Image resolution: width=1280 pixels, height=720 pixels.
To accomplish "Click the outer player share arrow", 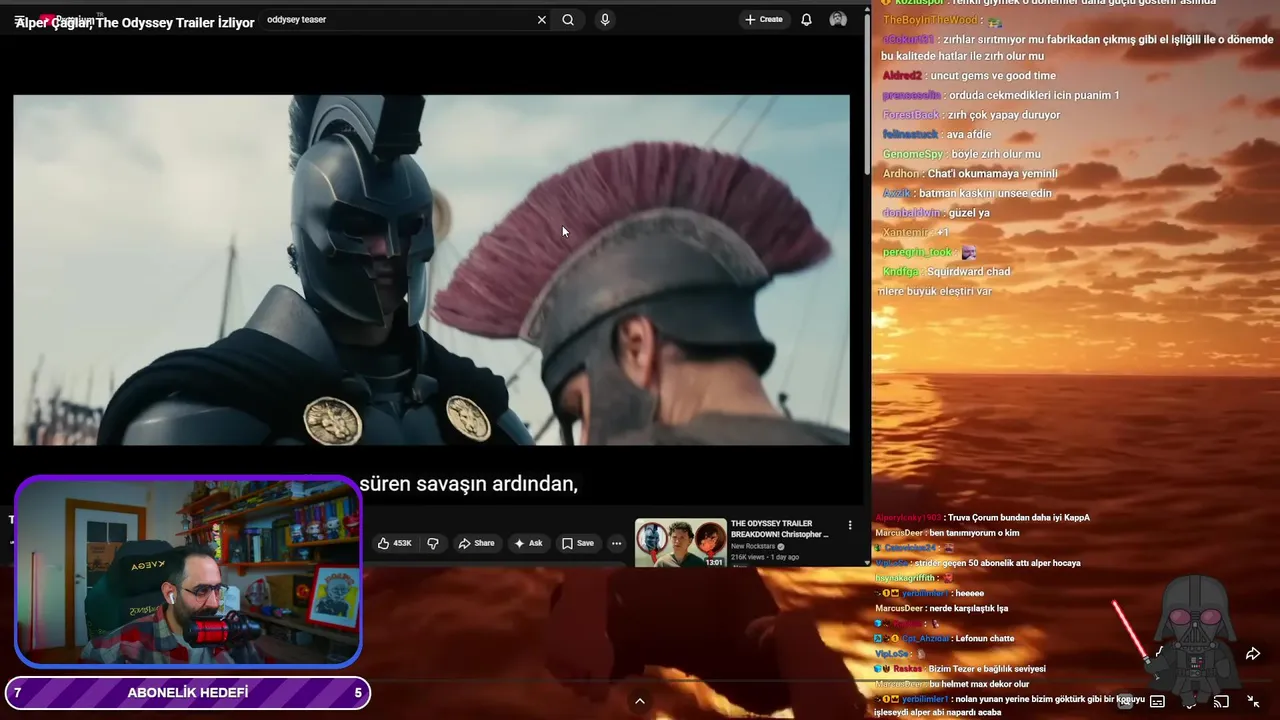I will [x=1252, y=654].
